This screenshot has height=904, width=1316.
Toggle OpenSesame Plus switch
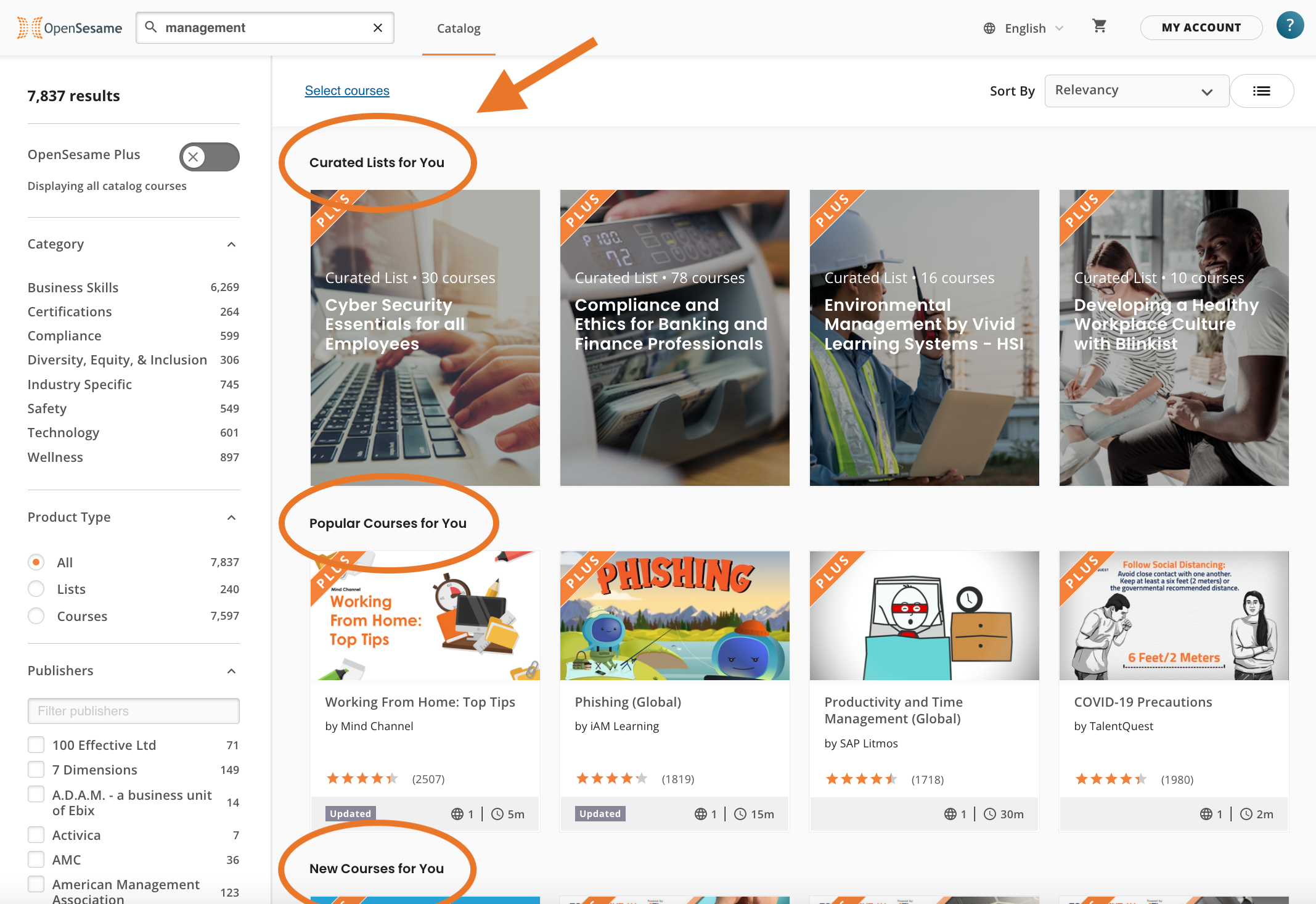210,157
